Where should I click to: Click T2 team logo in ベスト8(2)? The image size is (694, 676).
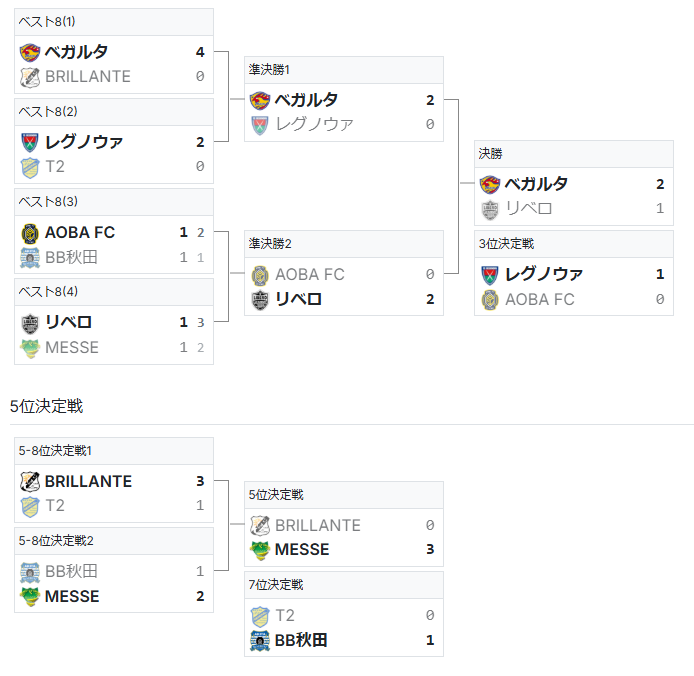(x=30, y=166)
